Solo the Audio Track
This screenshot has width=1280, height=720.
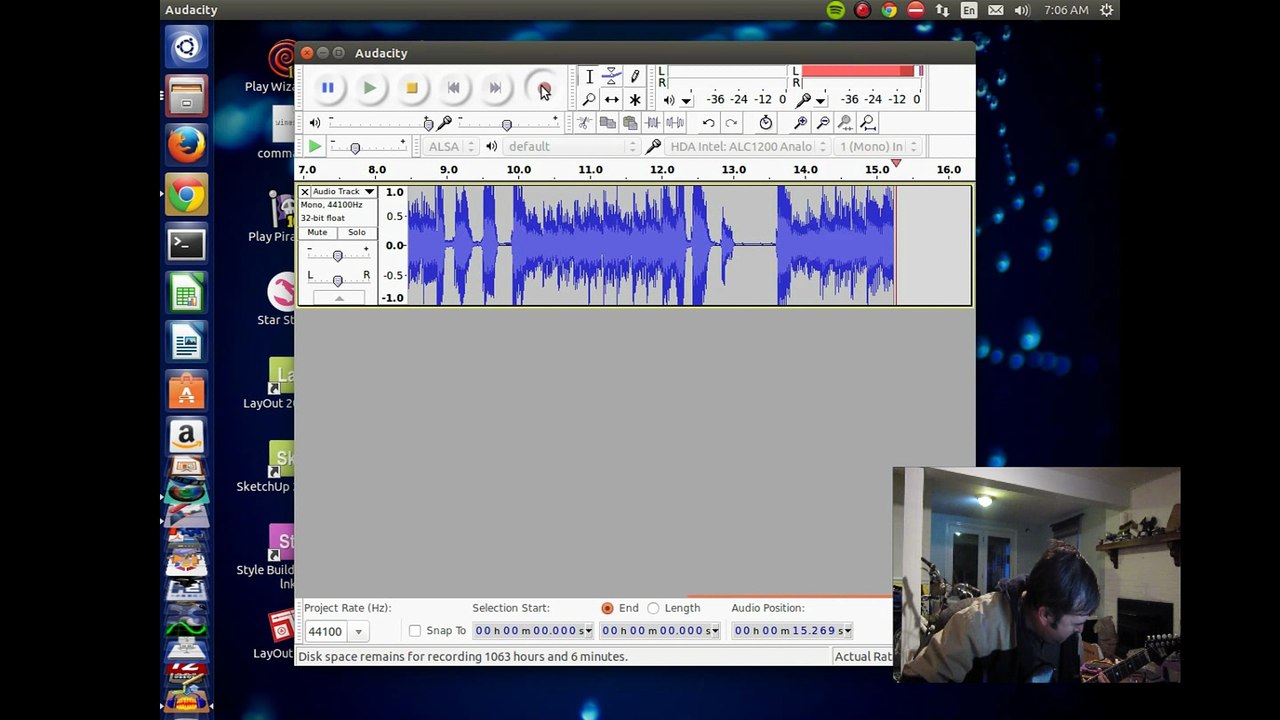[x=357, y=232]
